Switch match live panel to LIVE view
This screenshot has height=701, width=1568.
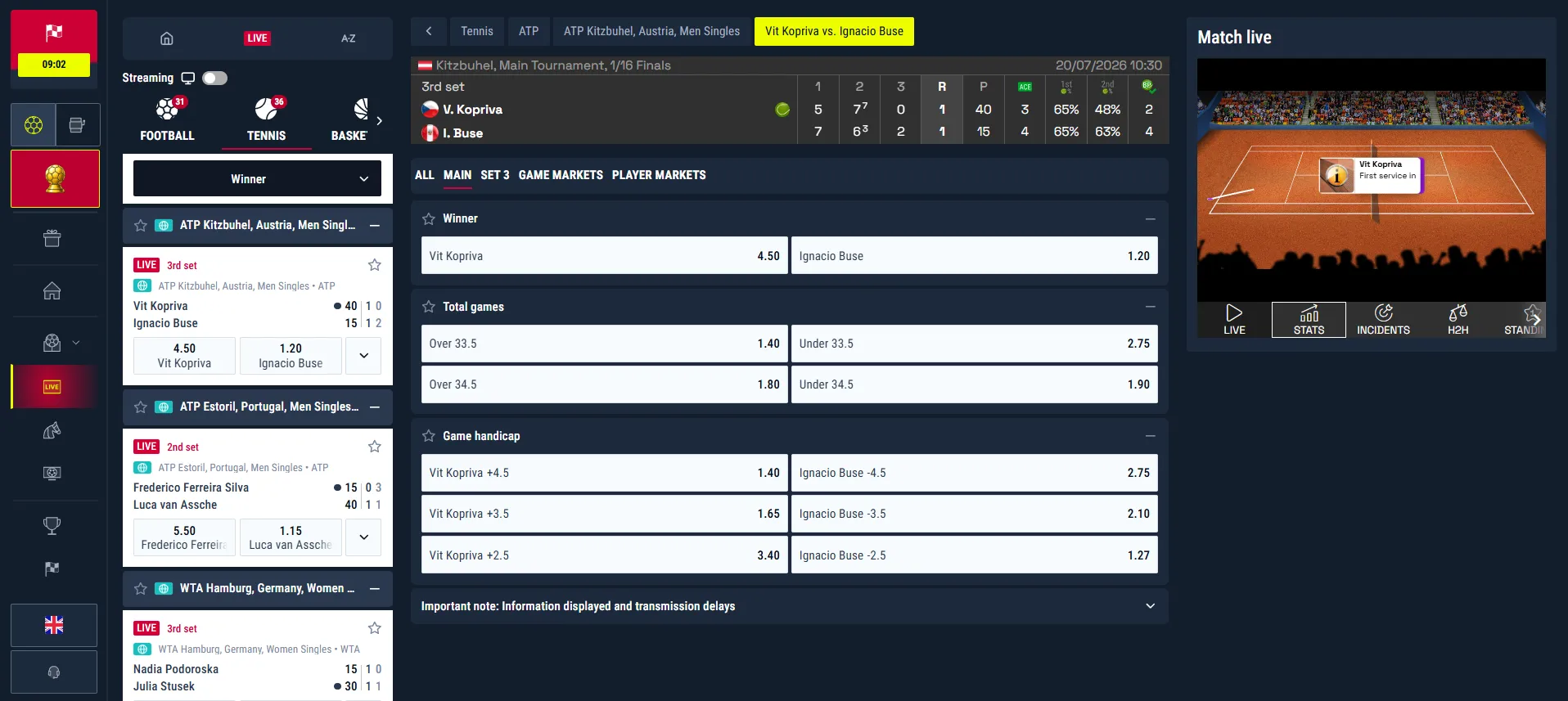pos(1234,320)
